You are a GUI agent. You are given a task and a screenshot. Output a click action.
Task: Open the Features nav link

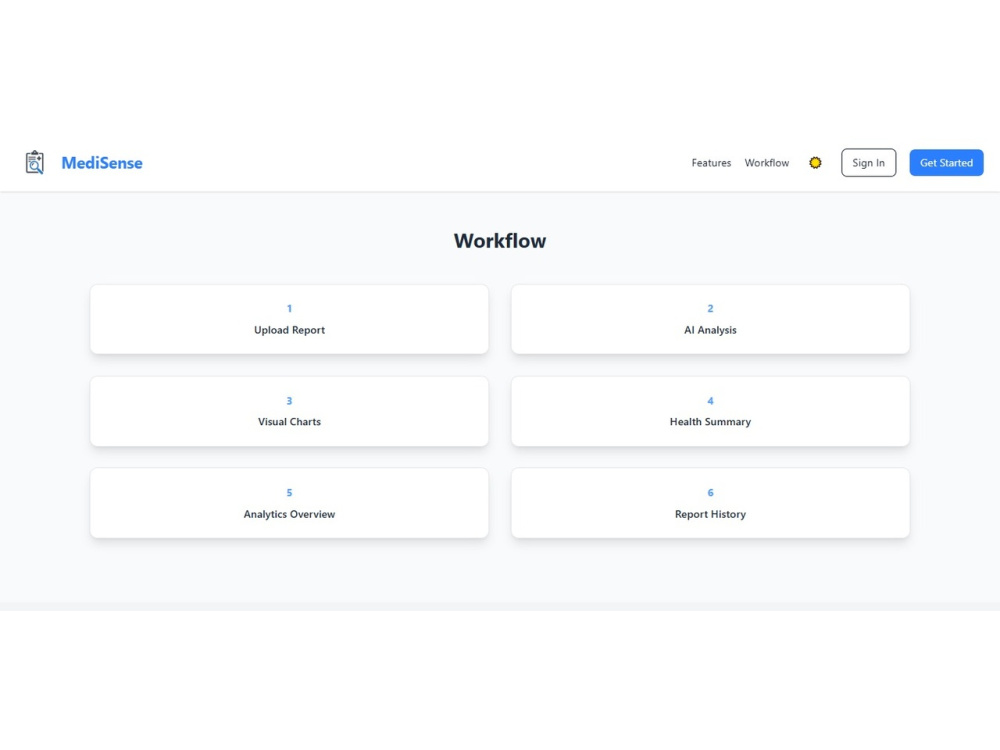pyautogui.click(x=711, y=163)
